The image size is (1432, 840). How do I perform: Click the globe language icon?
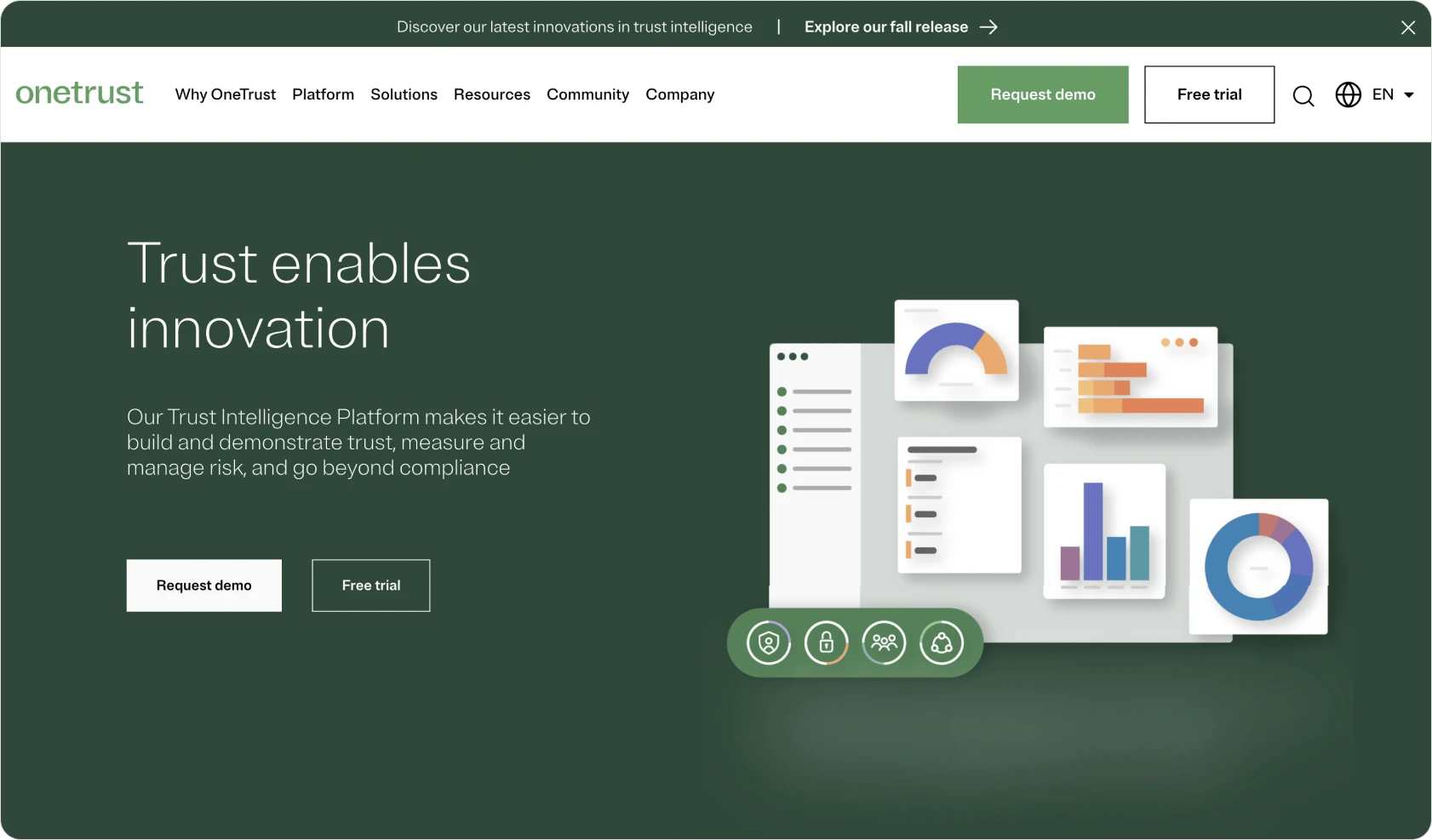pos(1349,94)
